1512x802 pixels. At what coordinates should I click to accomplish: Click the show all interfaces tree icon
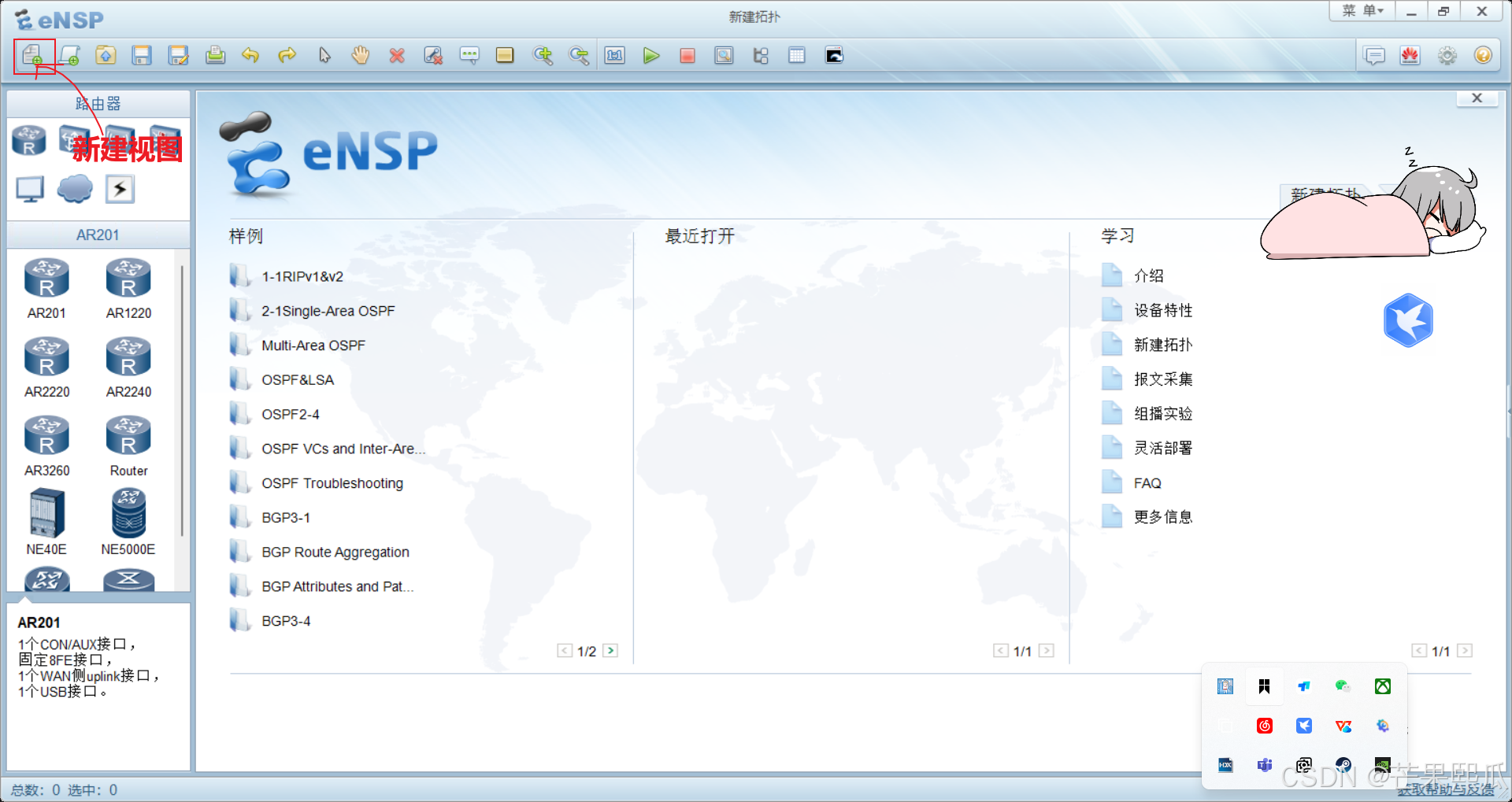coord(761,55)
